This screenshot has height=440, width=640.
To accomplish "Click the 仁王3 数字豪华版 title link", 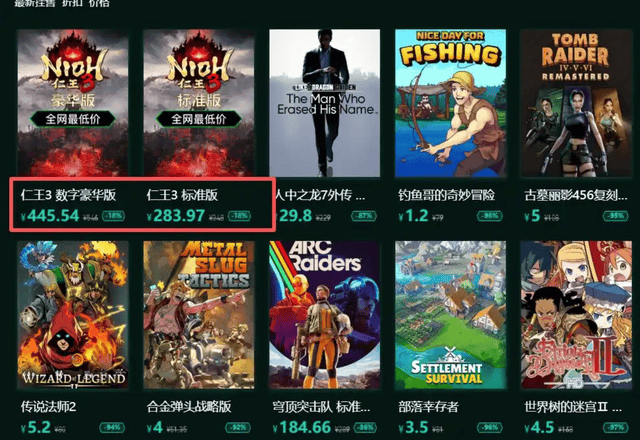I will (69, 195).
